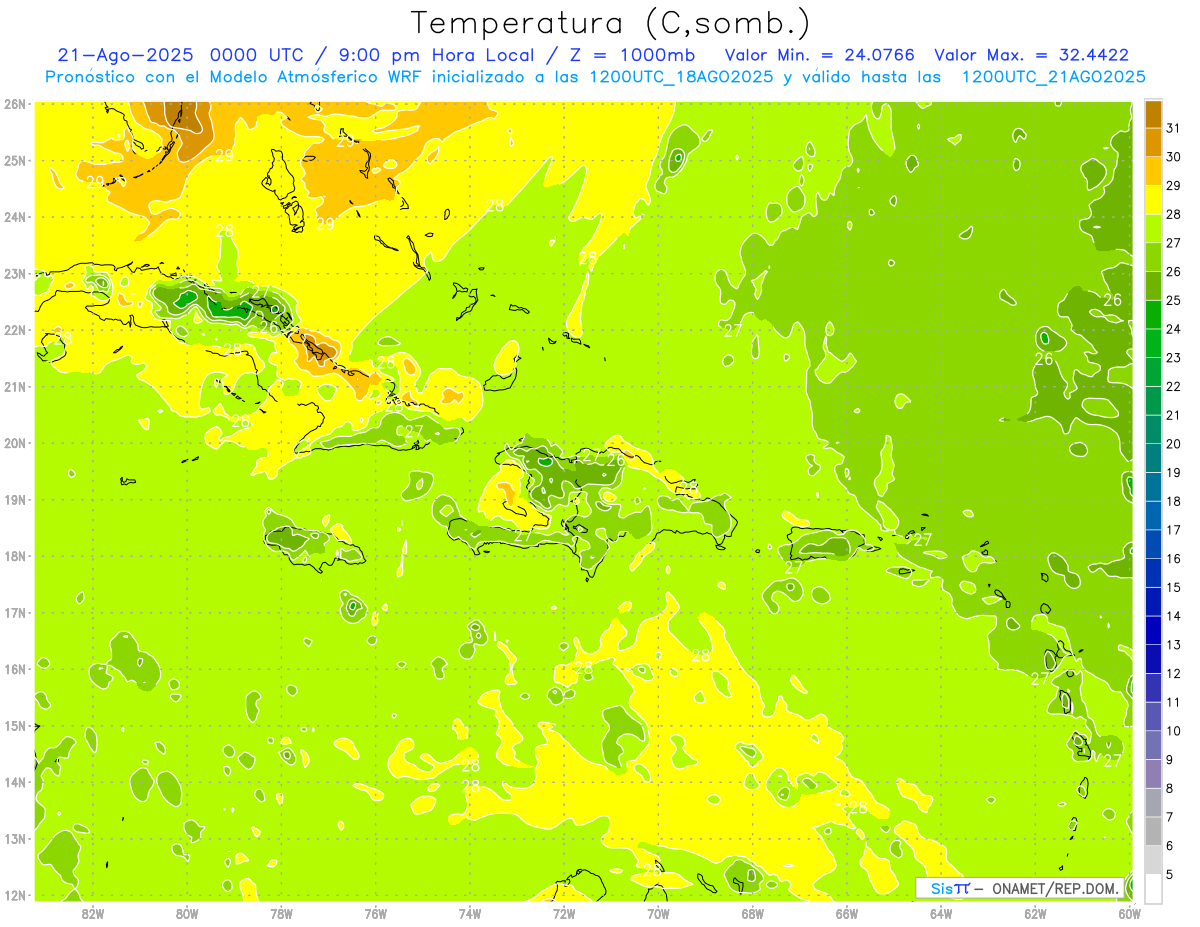Click the 76W longitude axis label

(376, 913)
